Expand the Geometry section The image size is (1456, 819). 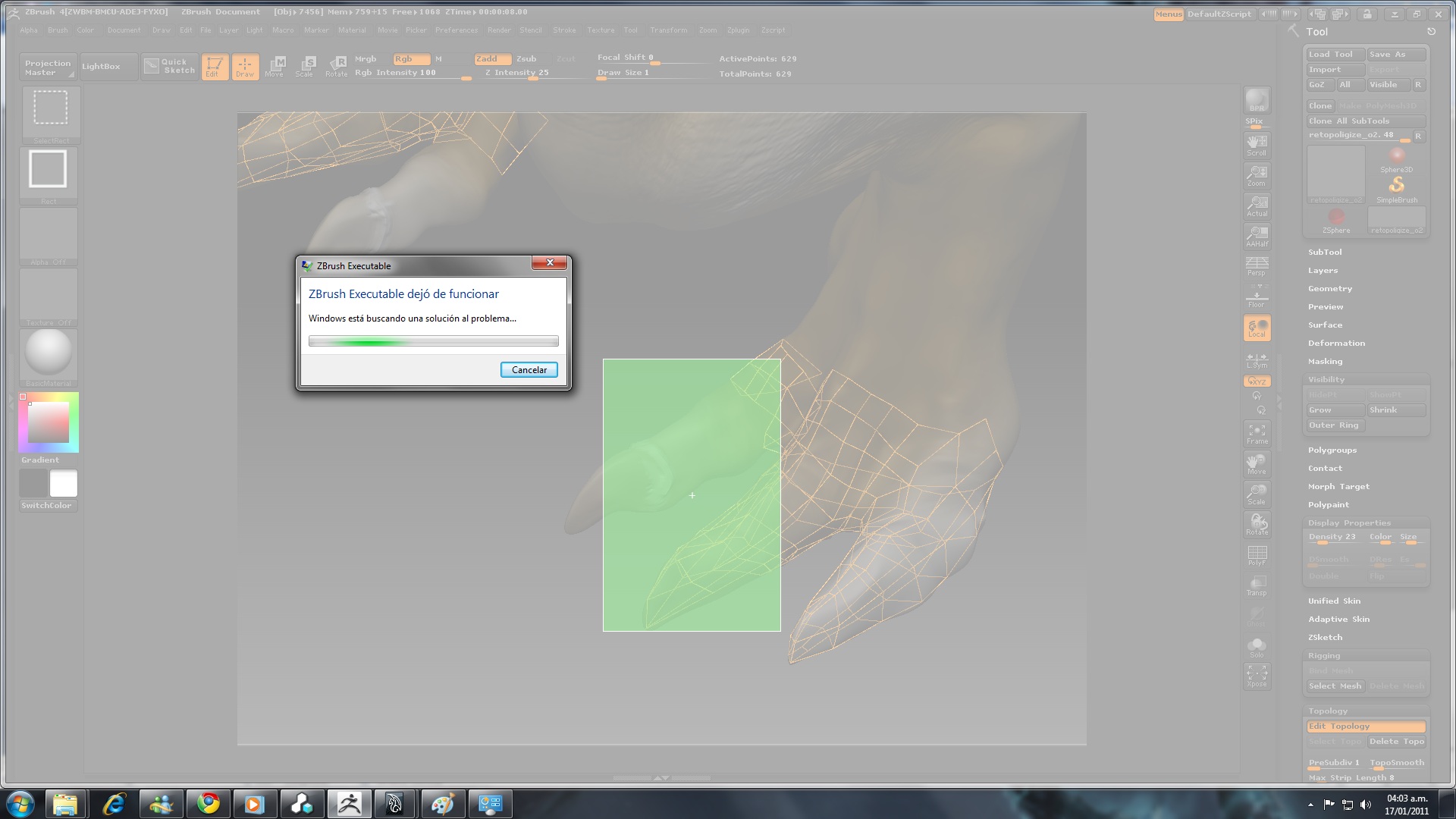[x=1329, y=289]
